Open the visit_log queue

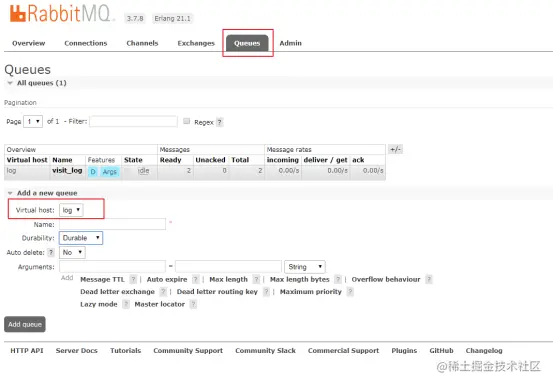point(67,171)
